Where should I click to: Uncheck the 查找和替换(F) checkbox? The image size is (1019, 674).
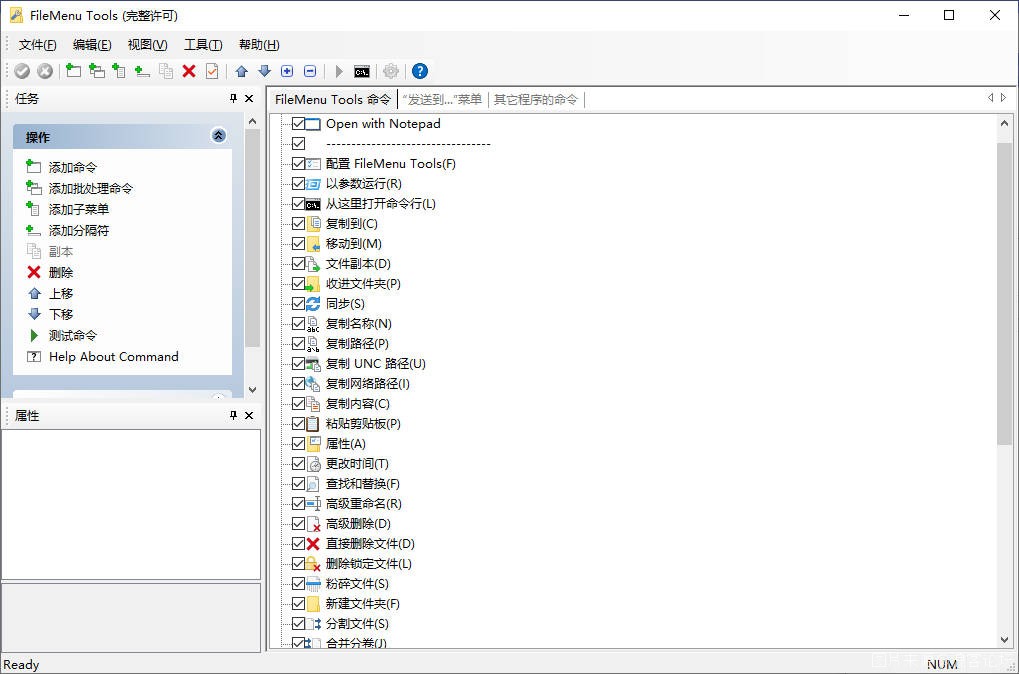point(298,484)
